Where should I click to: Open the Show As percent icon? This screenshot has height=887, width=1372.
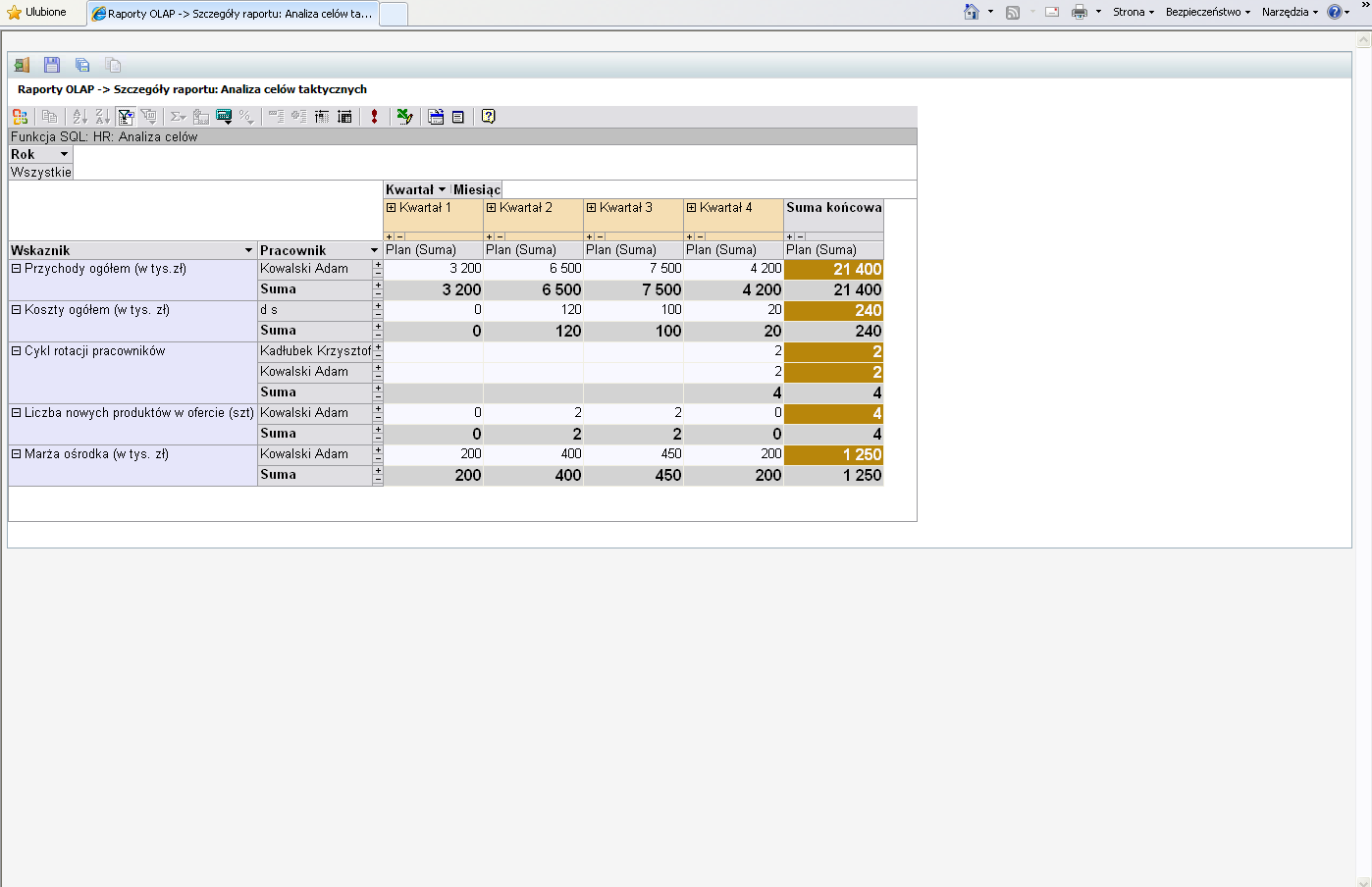point(246,116)
